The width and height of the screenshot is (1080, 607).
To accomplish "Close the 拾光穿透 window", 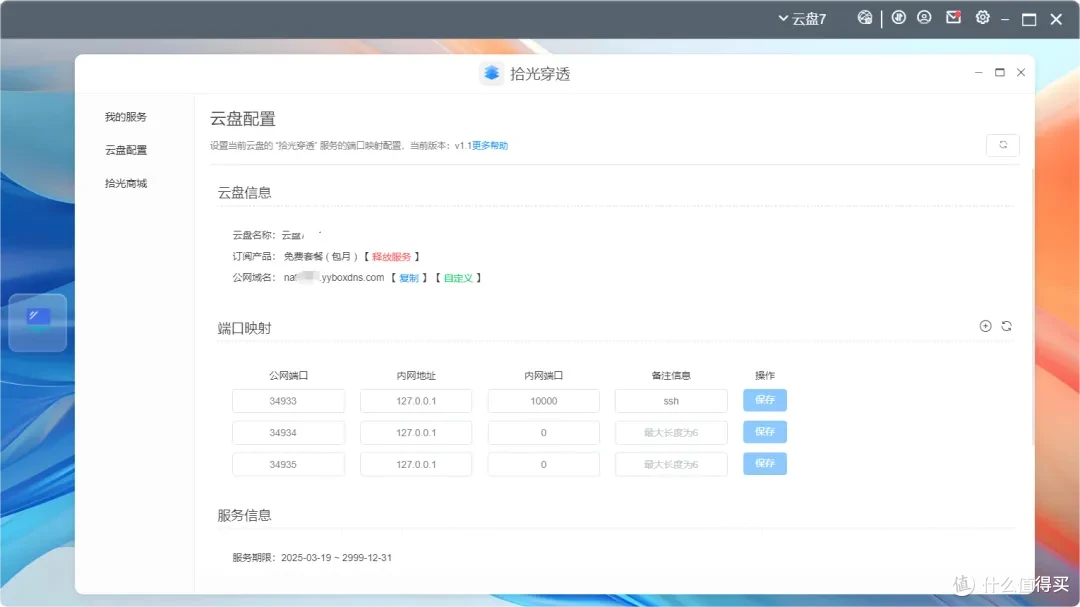I will 1021,72.
